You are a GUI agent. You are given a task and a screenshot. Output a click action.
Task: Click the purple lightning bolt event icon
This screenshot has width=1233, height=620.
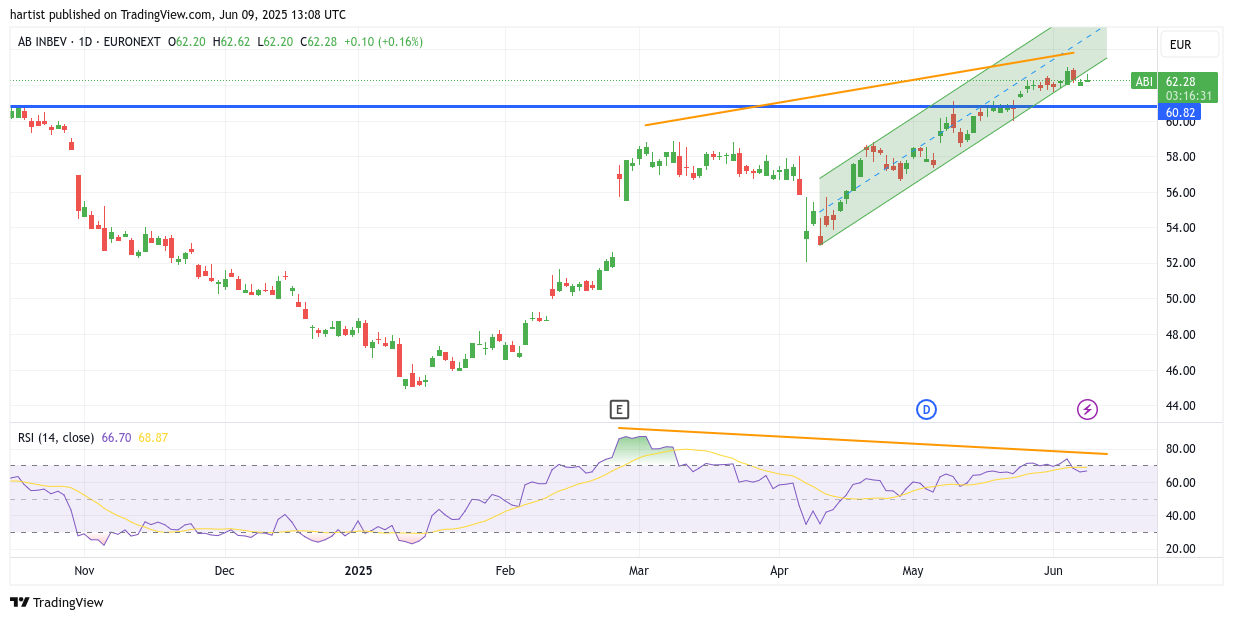pyautogui.click(x=1087, y=409)
